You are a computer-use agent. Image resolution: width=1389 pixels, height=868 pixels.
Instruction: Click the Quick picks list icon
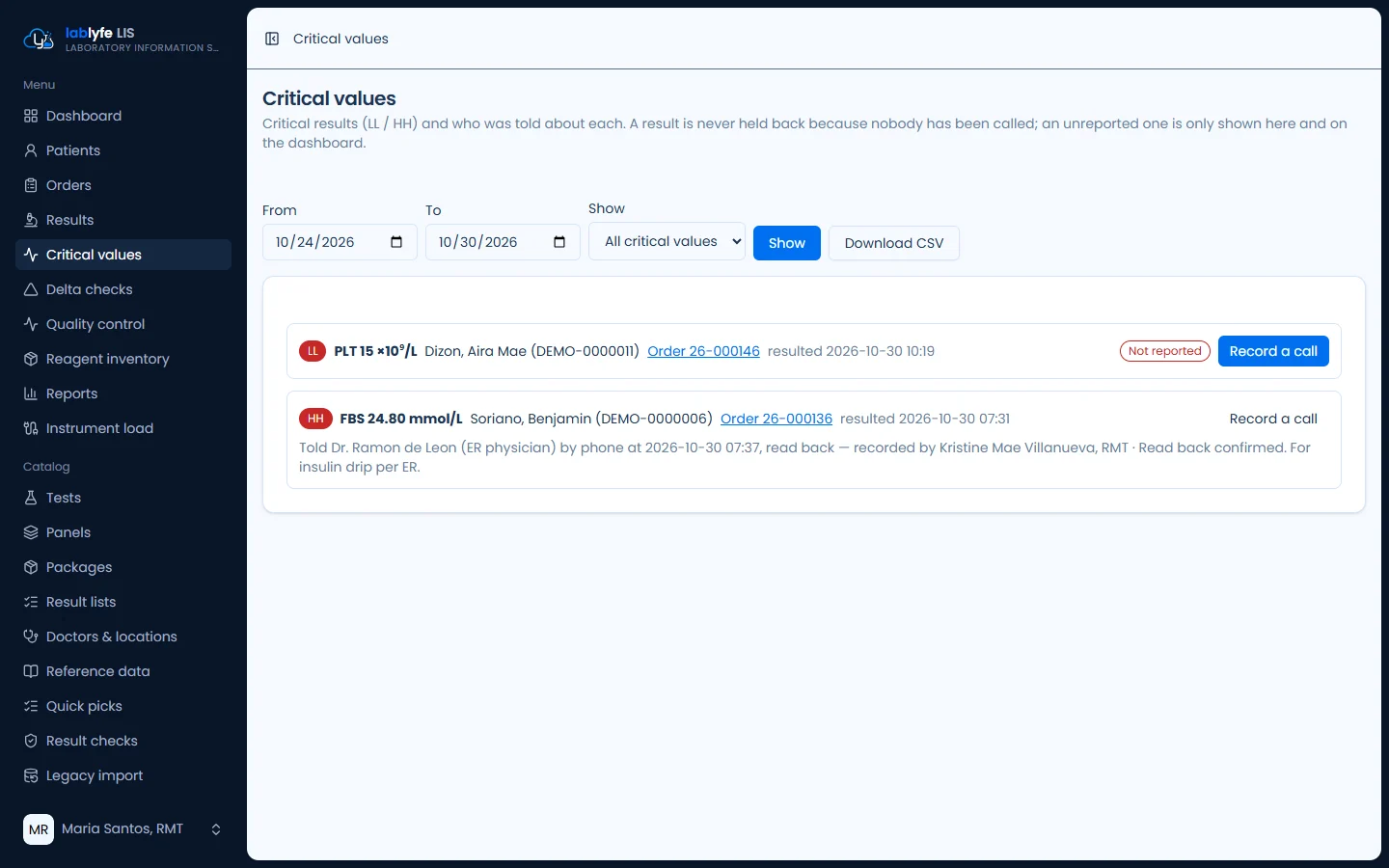[x=31, y=706]
